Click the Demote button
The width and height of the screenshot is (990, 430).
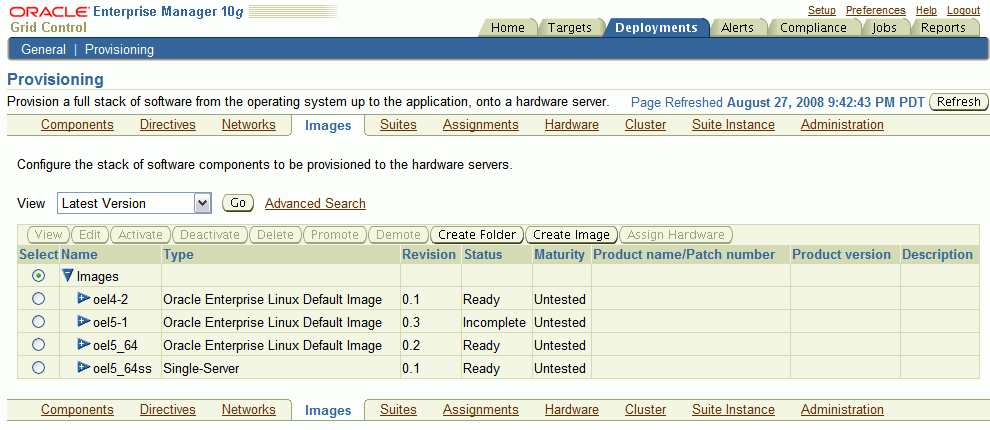tap(398, 235)
